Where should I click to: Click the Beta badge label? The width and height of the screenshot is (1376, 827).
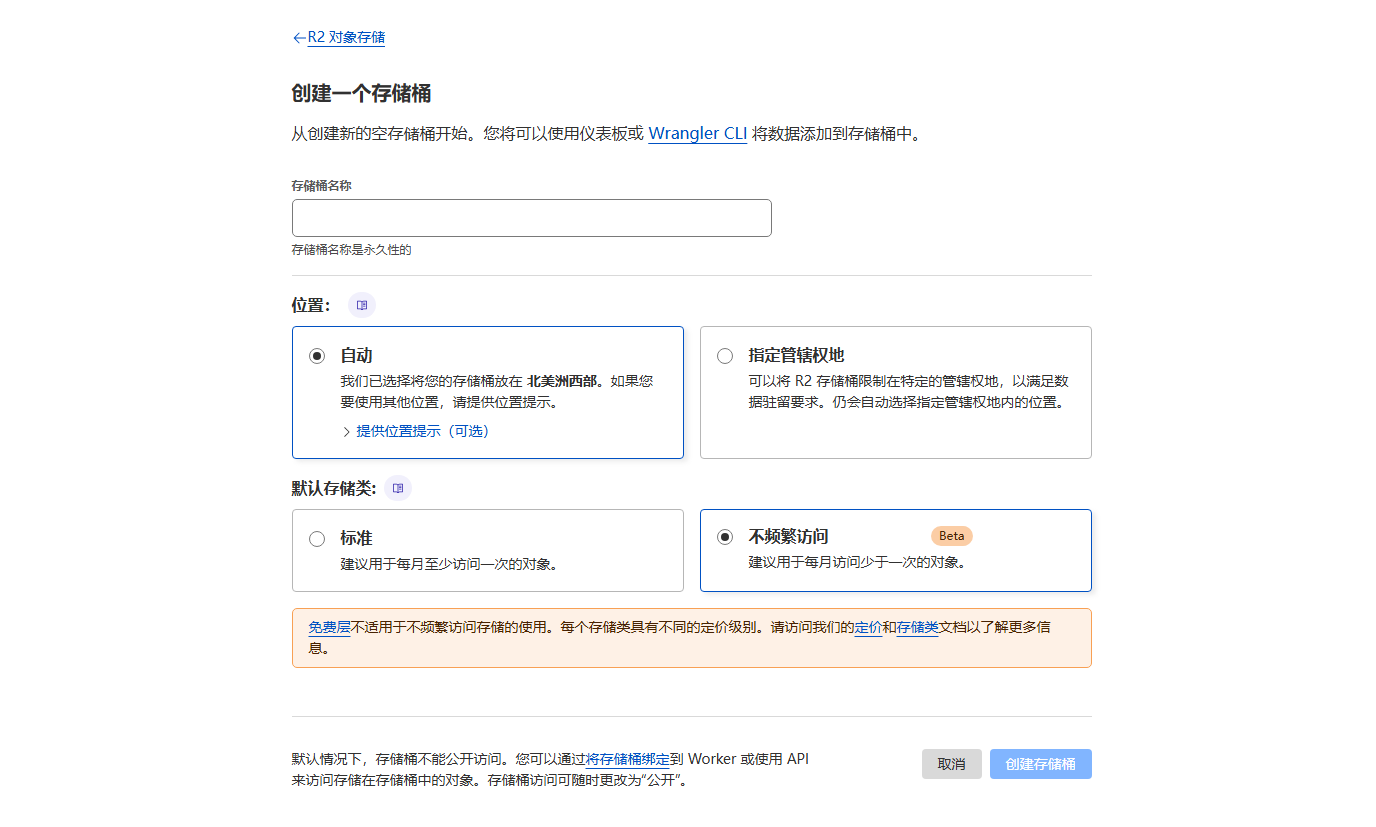click(x=951, y=536)
